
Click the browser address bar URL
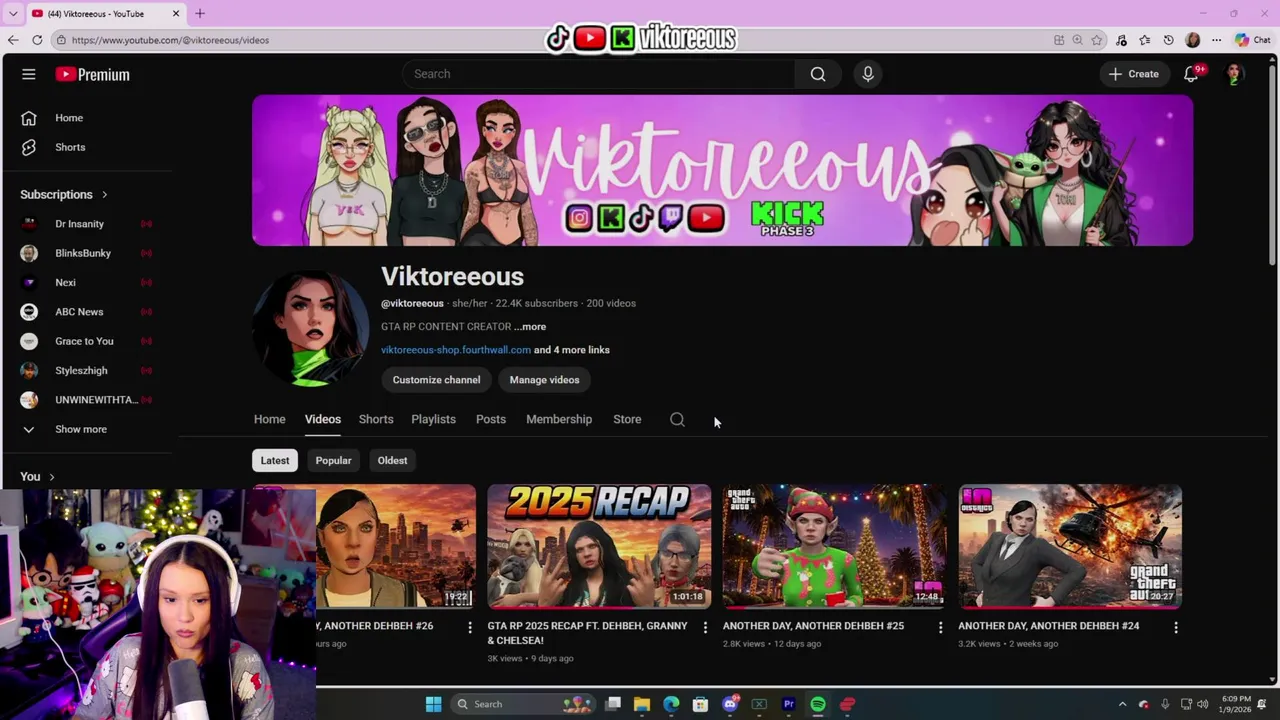click(170, 40)
